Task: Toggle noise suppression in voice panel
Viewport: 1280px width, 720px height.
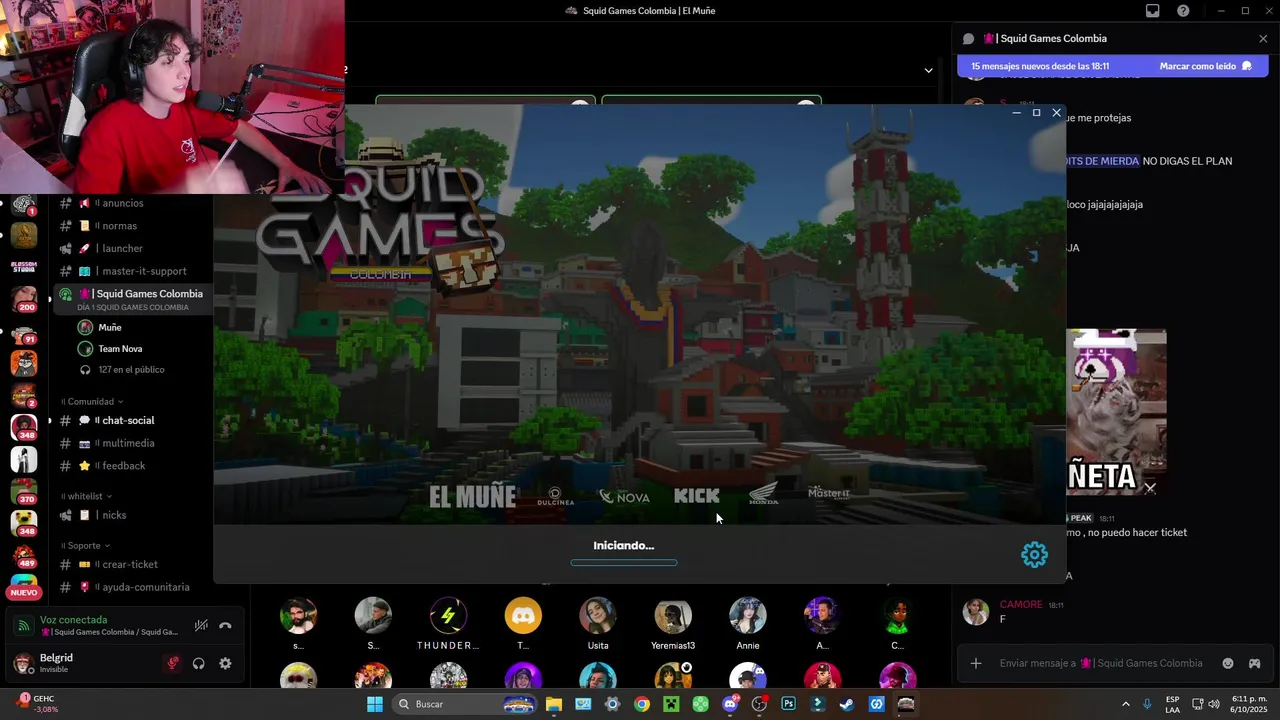Action: pyautogui.click(x=201, y=625)
